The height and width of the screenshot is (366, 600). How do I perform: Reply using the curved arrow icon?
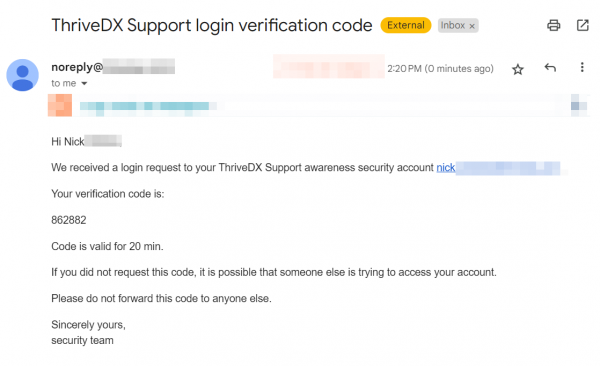coord(550,68)
